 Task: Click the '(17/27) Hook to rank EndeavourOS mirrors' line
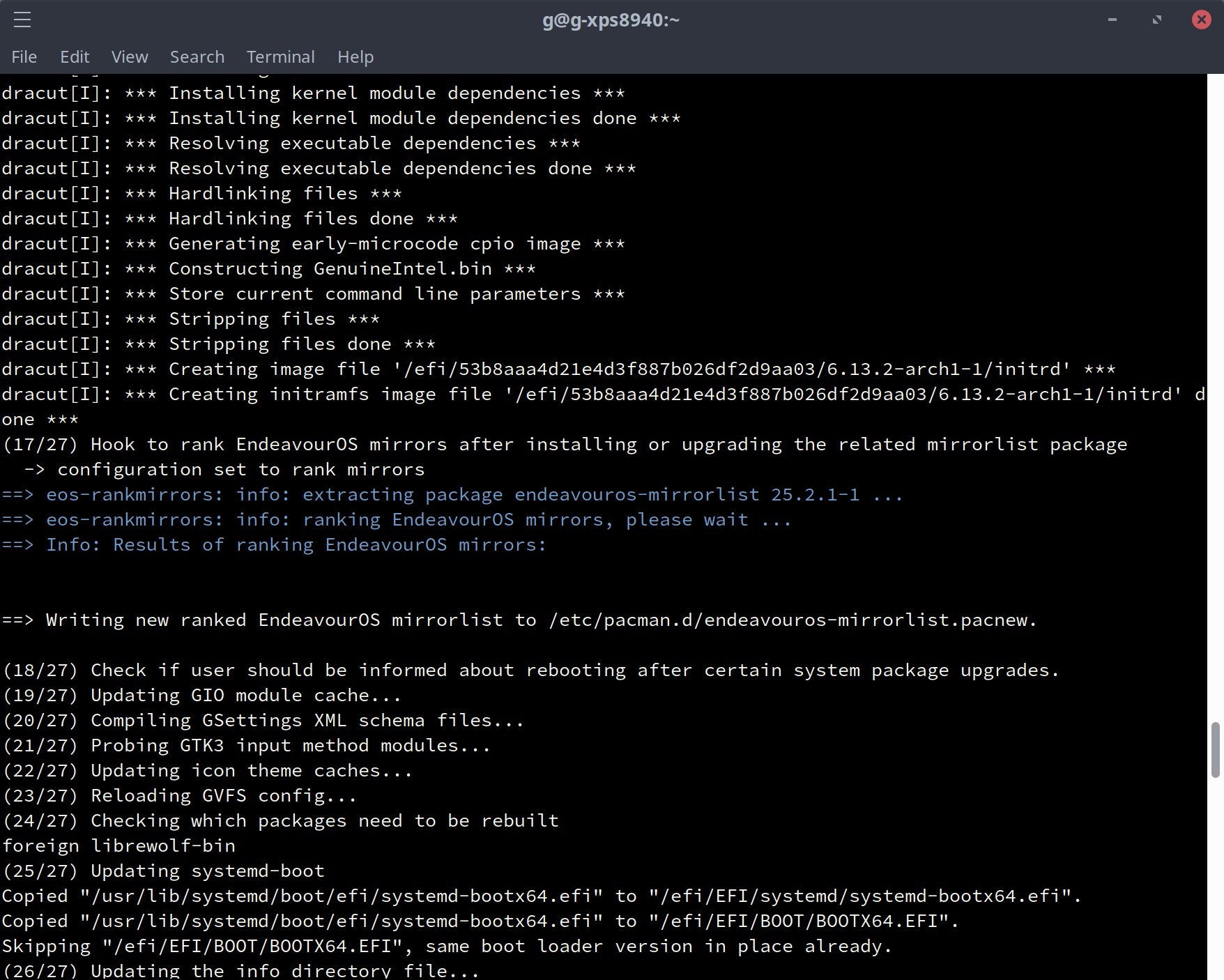pos(565,445)
